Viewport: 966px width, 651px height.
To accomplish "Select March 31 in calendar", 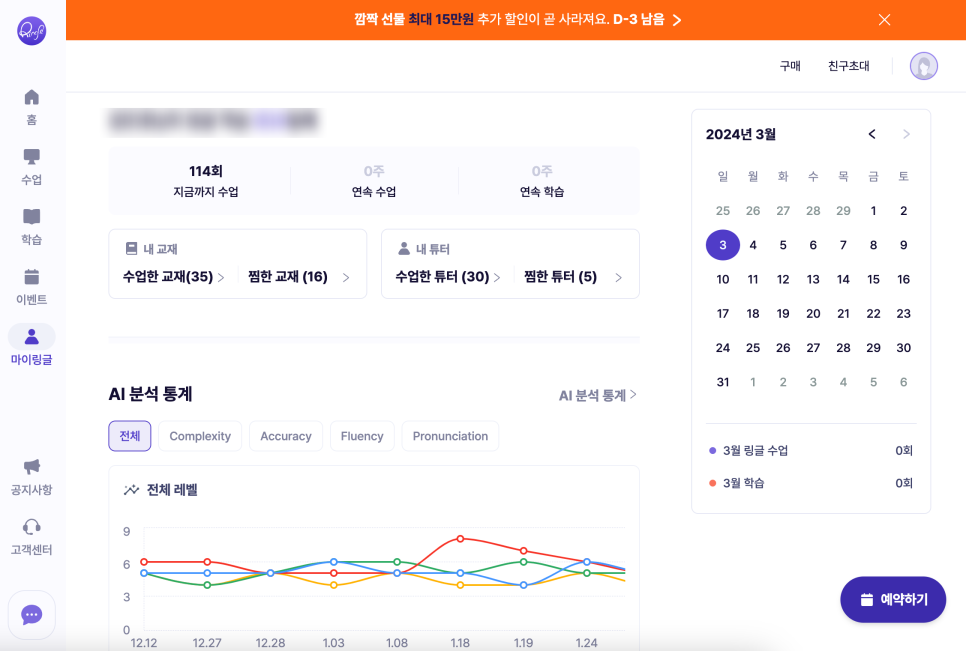I will tap(723, 382).
